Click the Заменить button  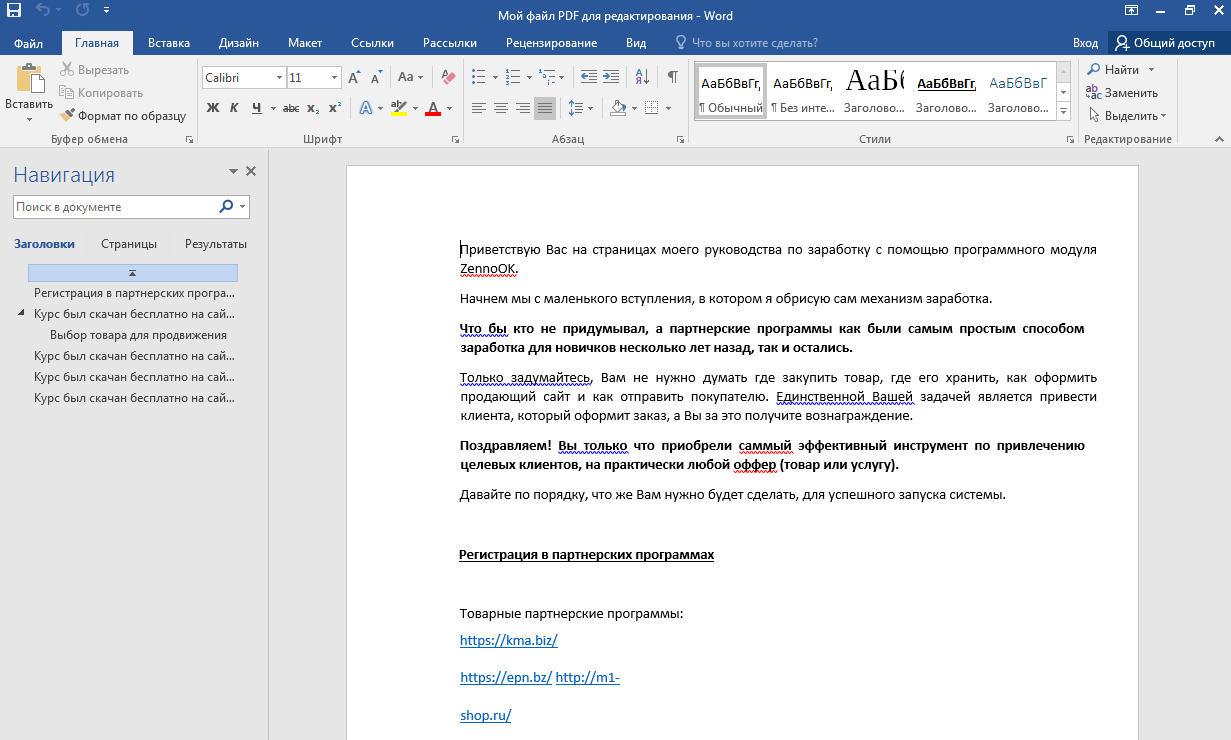click(x=1122, y=93)
